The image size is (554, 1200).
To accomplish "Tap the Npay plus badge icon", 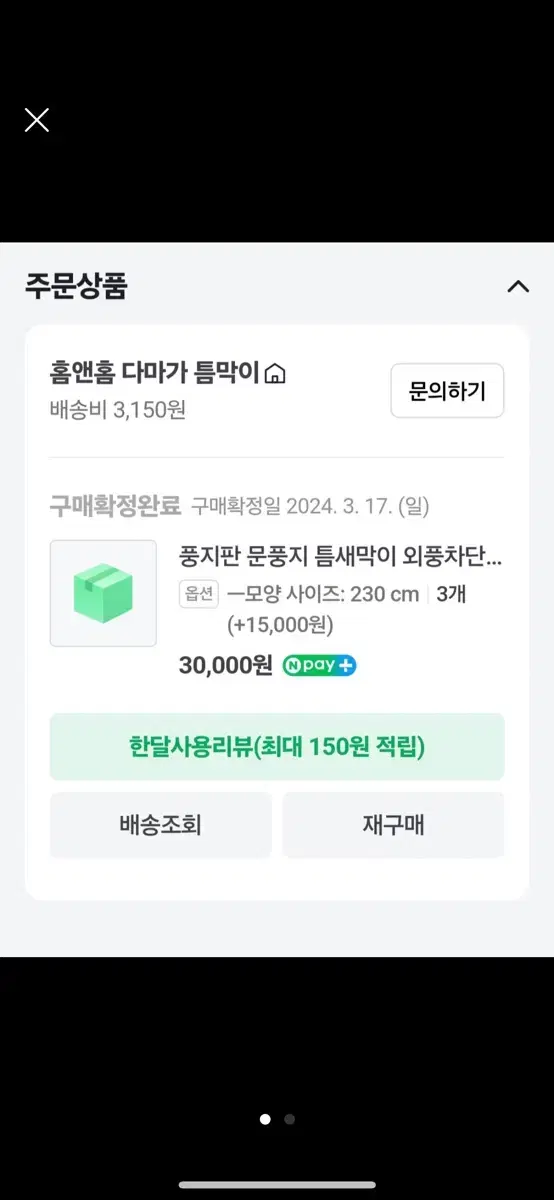I will point(319,666).
